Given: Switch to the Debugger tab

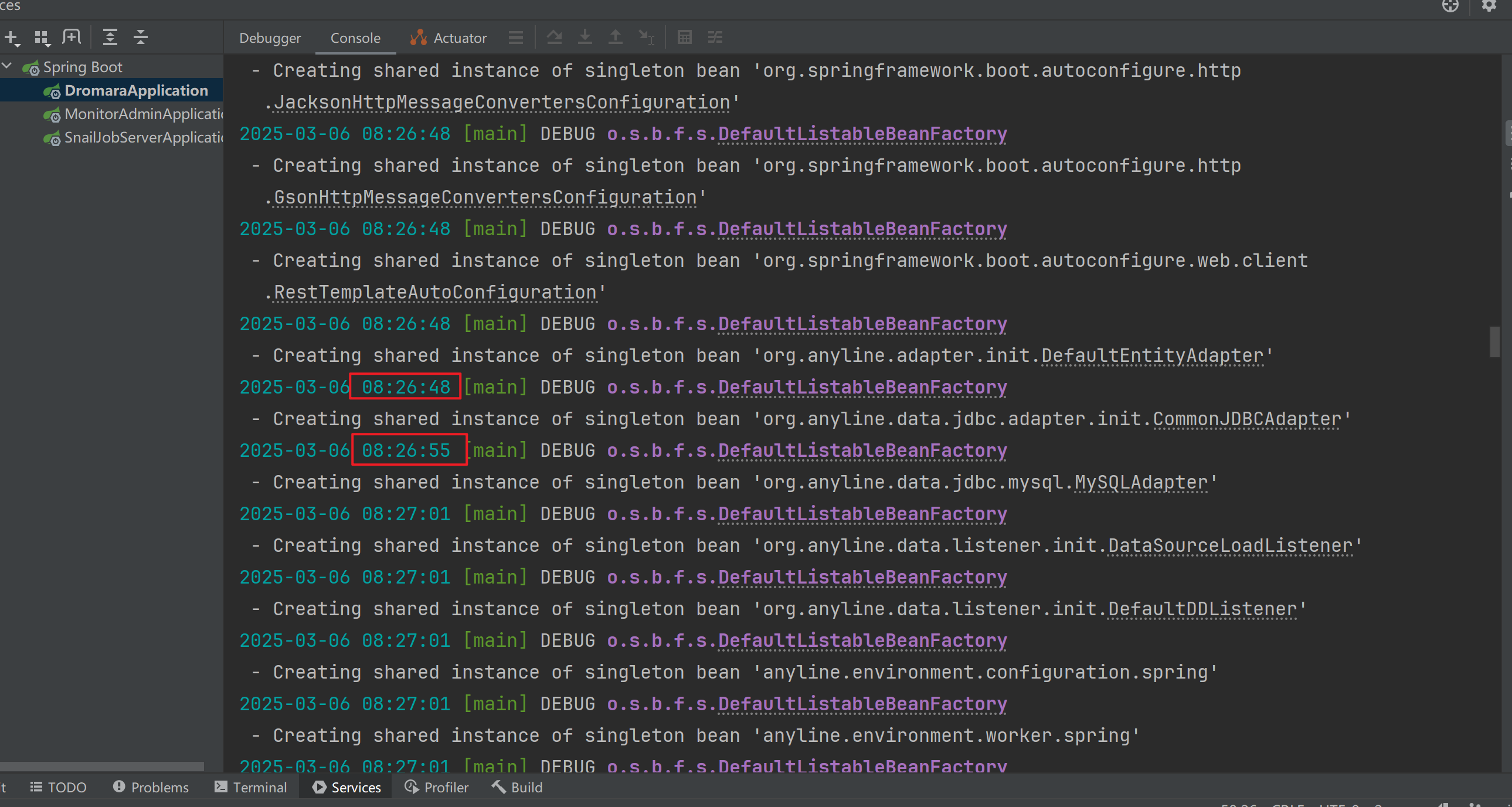Looking at the screenshot, I should (x=270, y=38).
